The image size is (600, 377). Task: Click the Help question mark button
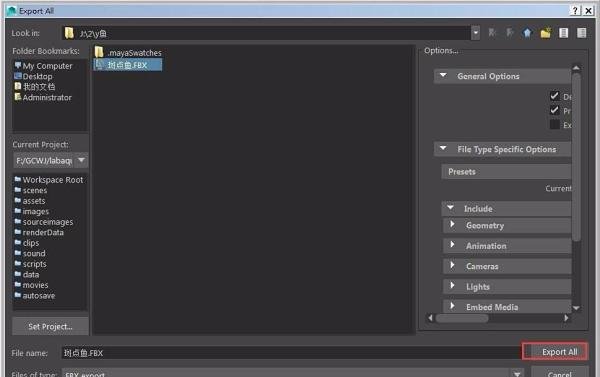575,11
